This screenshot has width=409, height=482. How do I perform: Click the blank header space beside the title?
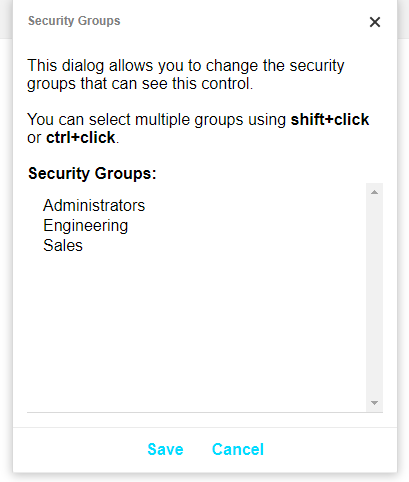tap(243, 21)
